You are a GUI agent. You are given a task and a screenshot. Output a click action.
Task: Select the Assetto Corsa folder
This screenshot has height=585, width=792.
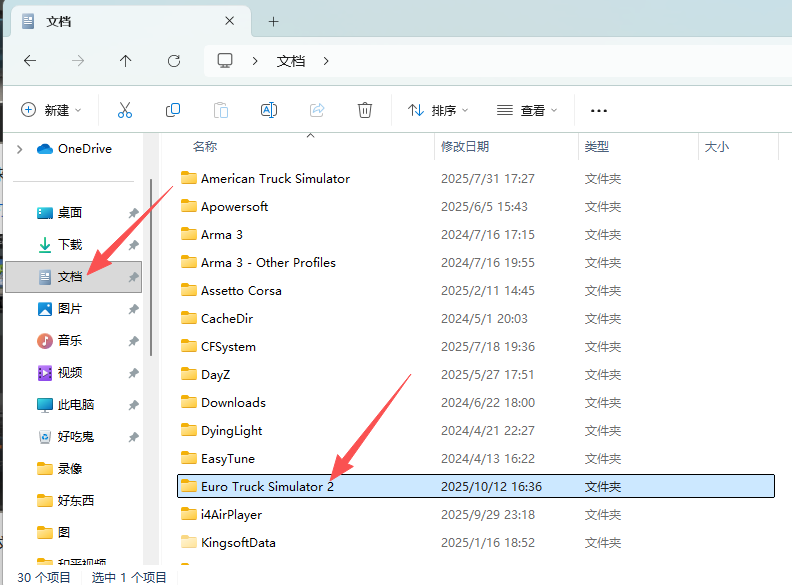[x=241, y=291]
